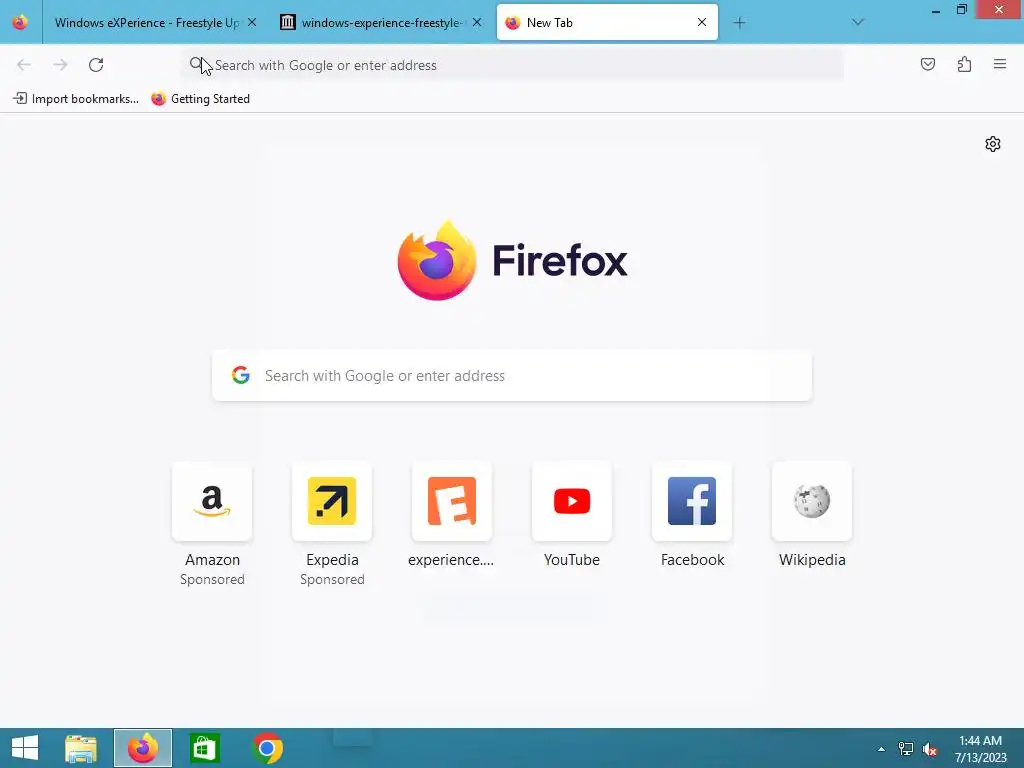
Task: Switch to Windows eXPerience Freestyle tab
Action: (x=146, y=23)
